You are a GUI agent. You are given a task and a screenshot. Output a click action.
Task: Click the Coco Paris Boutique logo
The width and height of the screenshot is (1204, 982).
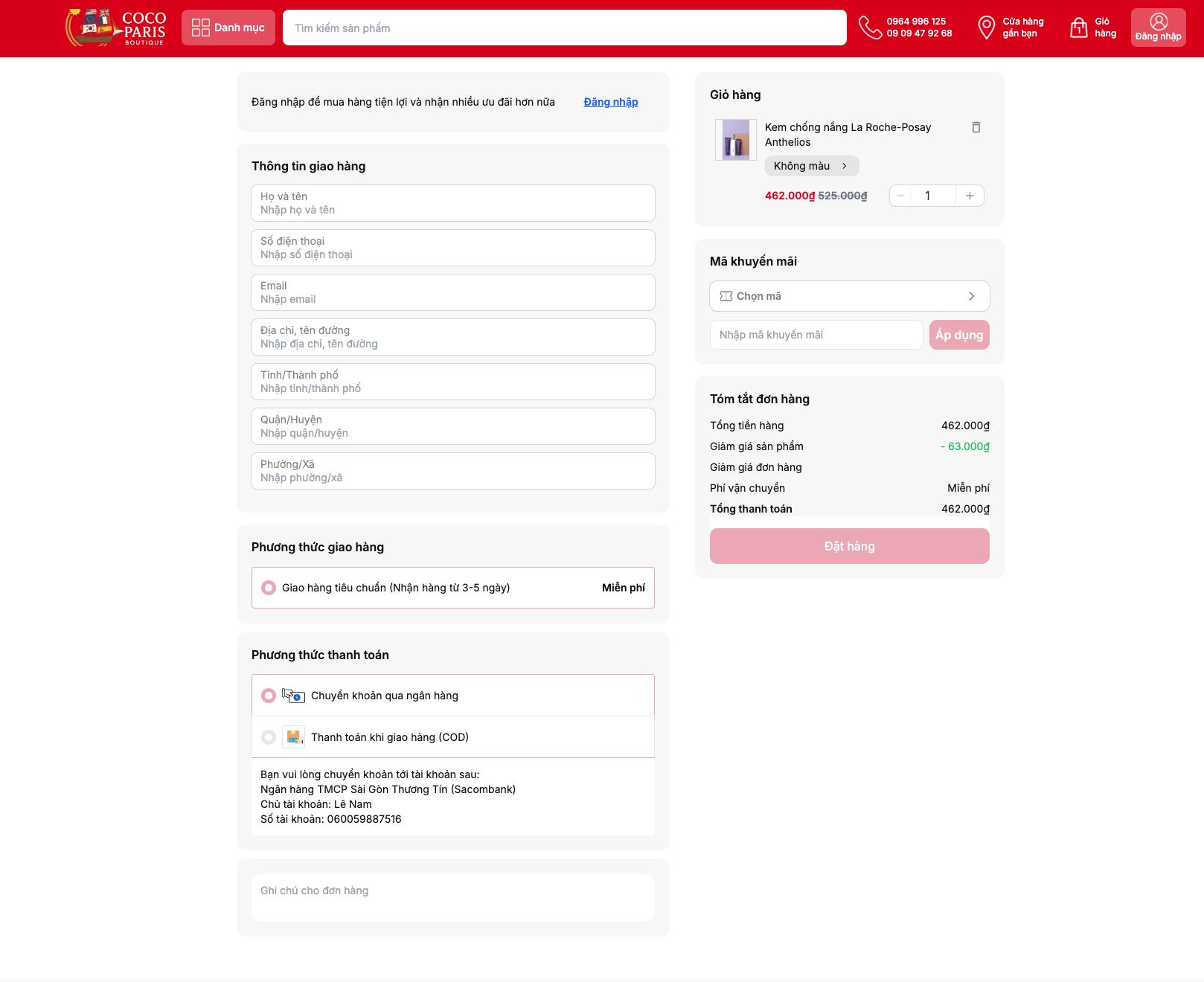click(115, 28)
